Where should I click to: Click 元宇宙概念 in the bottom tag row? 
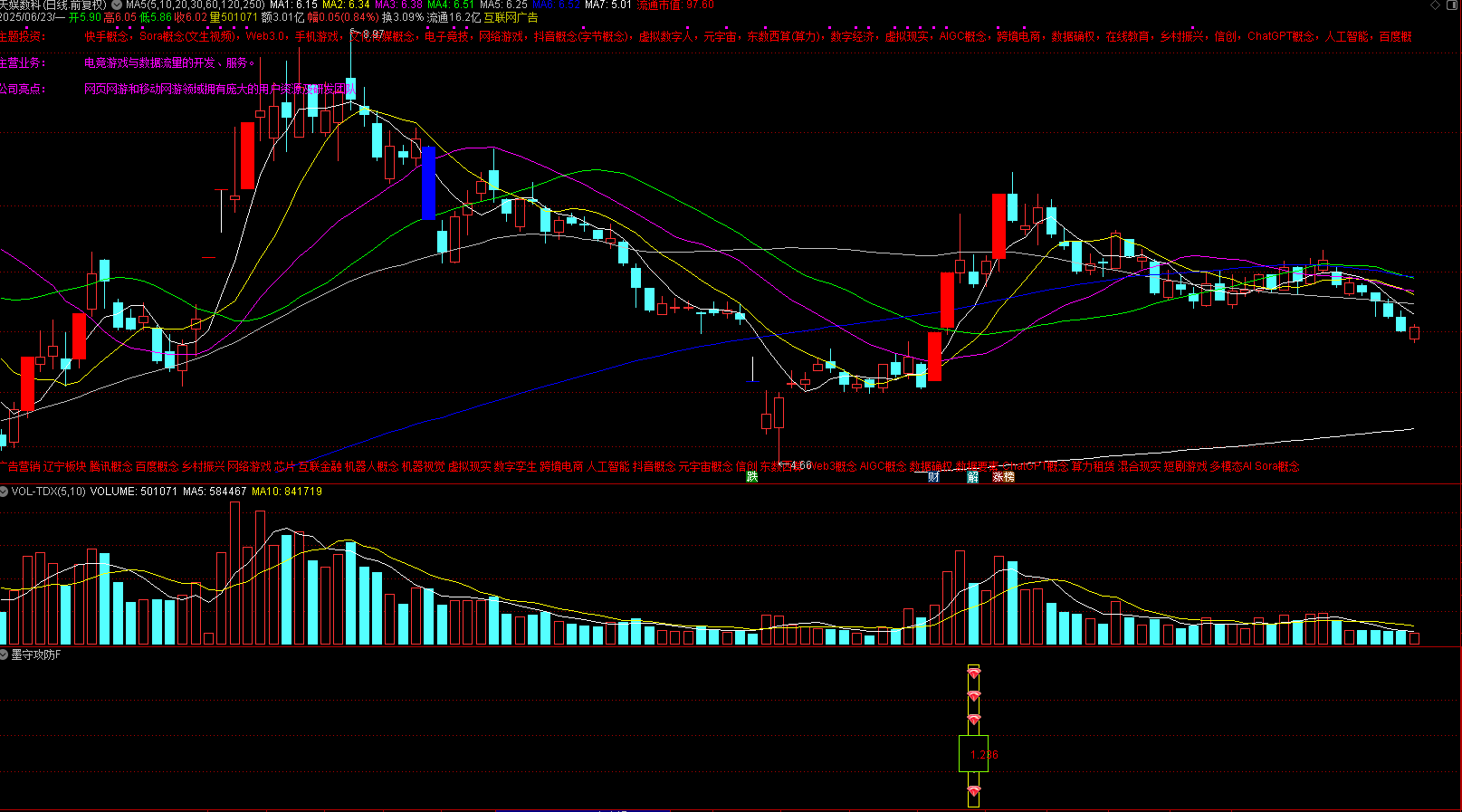[x=706, y=467]
